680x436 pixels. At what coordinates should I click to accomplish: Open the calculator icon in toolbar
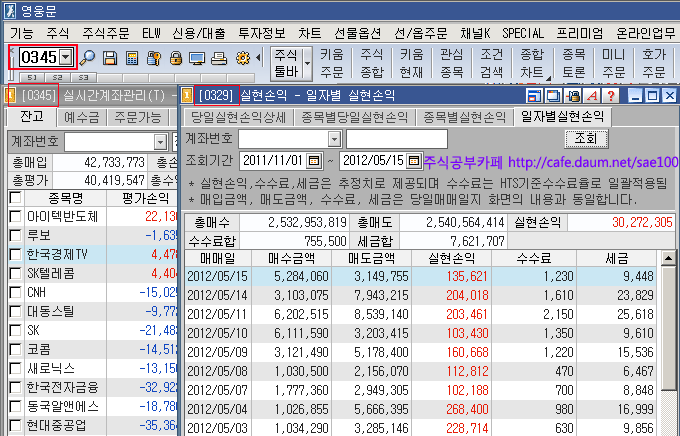(x=131, y=58)
